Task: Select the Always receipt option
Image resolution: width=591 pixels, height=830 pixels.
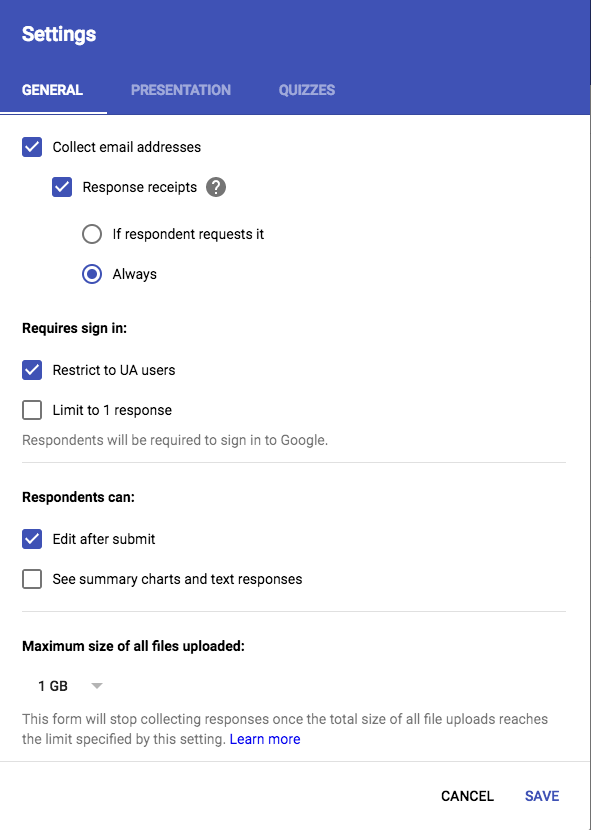Action: (x=91, y=274)
